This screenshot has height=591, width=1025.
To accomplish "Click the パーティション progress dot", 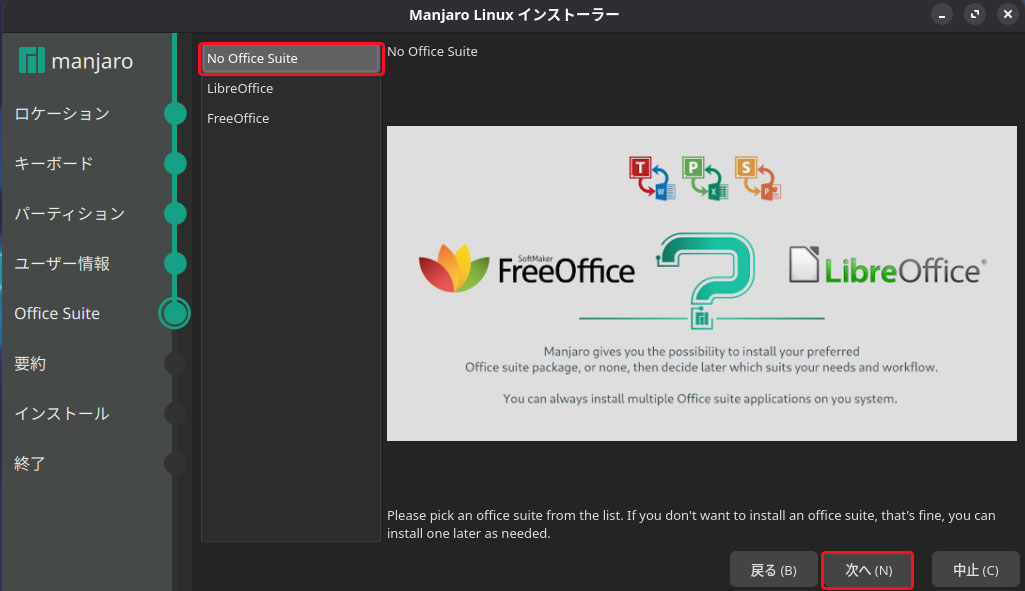I will coord(175,214).
